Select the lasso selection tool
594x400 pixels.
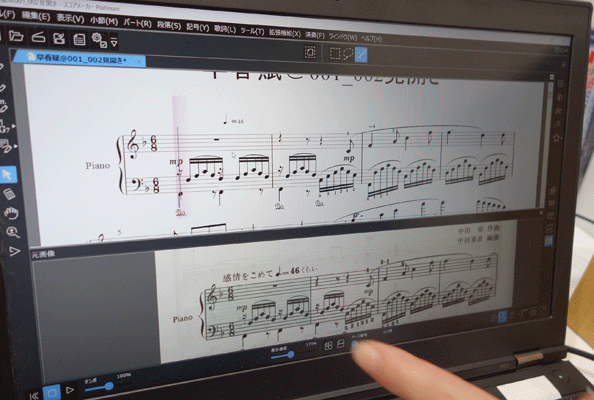click(348, 54)
